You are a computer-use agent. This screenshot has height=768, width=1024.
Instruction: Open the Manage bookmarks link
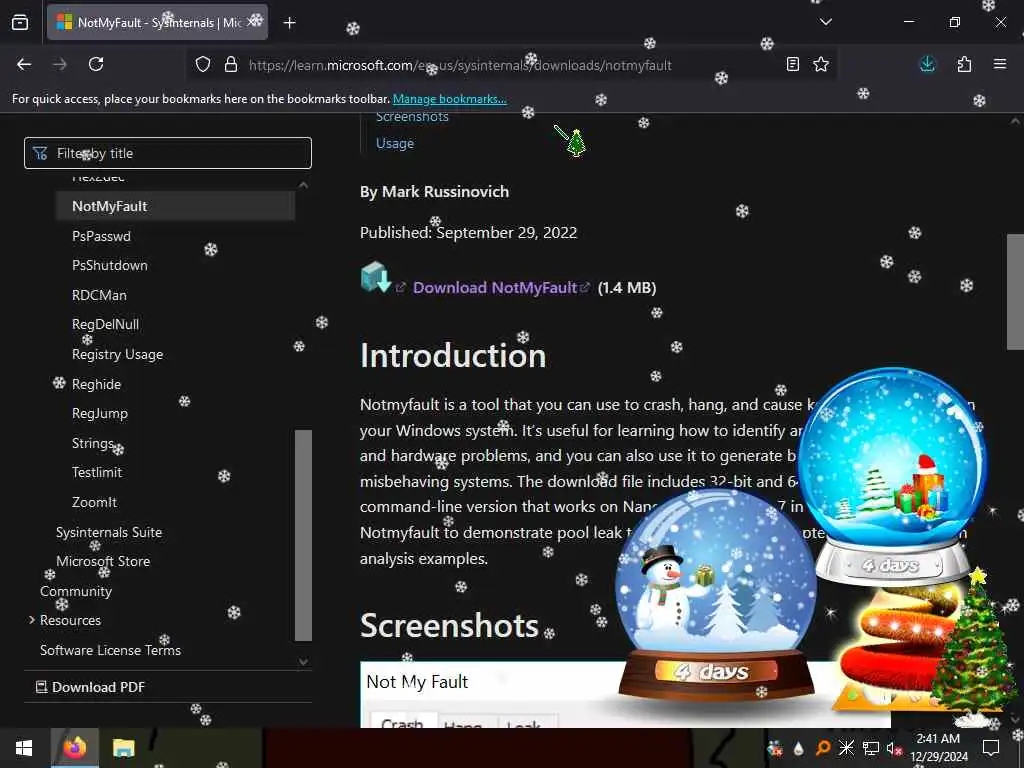[x=449, y=99]
